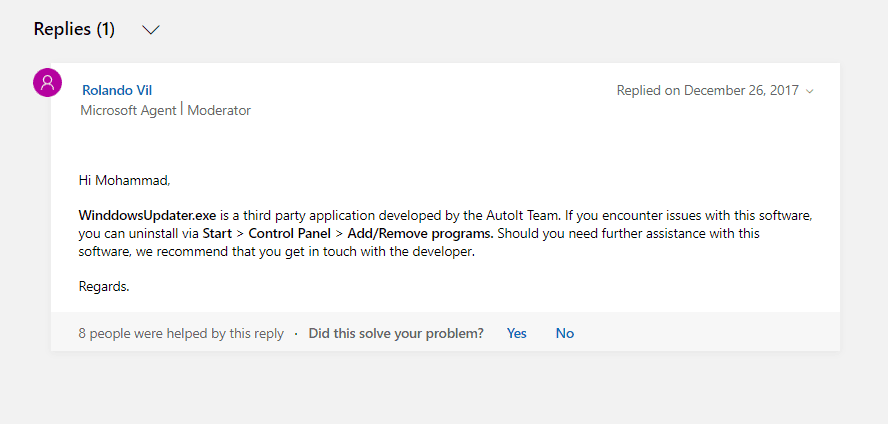Click "8 people were helped by this reply"
Image resolution: width=888 pixels, height=424 pixels.
click(181, 333)
